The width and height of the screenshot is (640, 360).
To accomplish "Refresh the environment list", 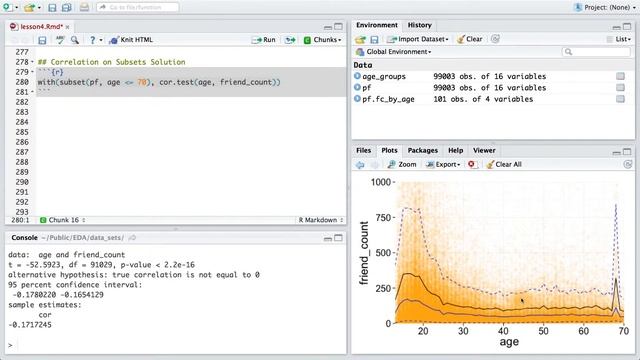I will coord(495,39).
